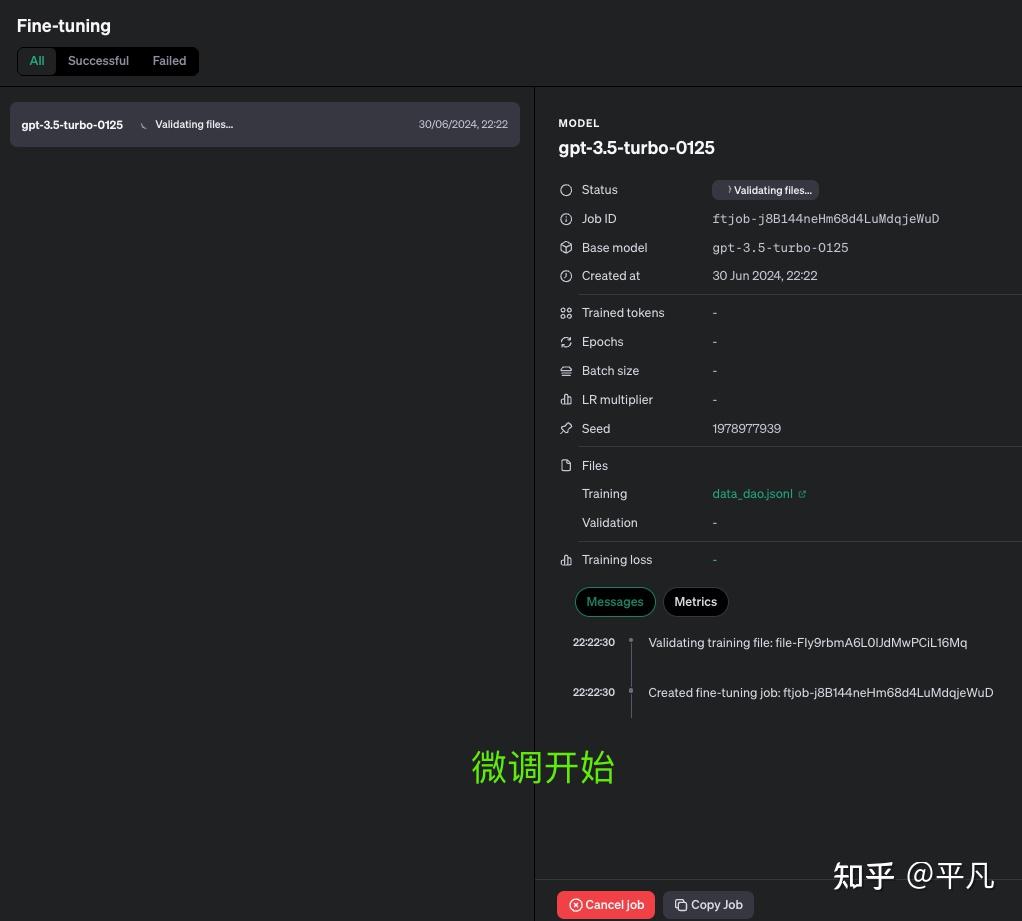Switch to the Metrics tab
The height and width of the screenshot is (921, 1022).
[695, 601]
